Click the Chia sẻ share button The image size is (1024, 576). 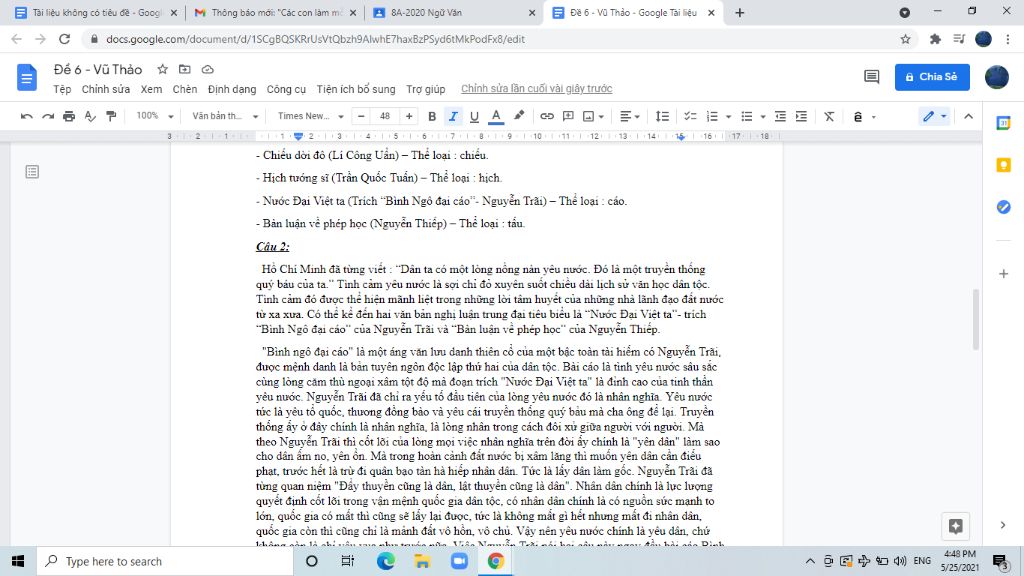point(932,77)
